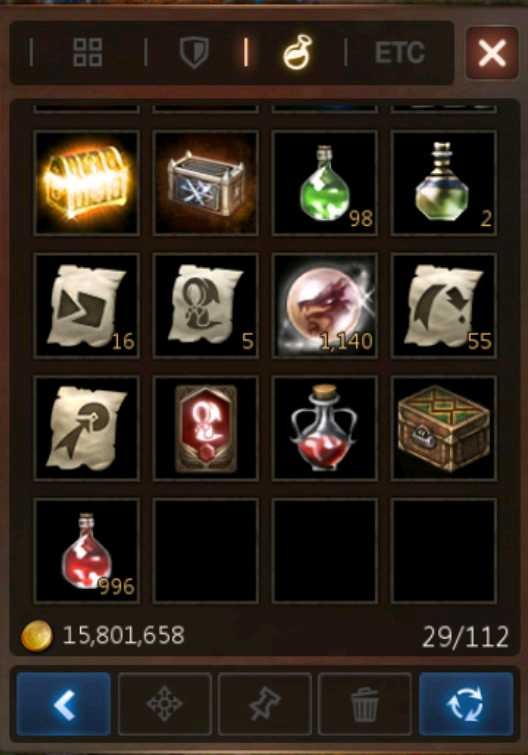The height and width of the screenshot is (755, 528).
Task: Select the scroll with 55 count
Action: pos(444,305)
